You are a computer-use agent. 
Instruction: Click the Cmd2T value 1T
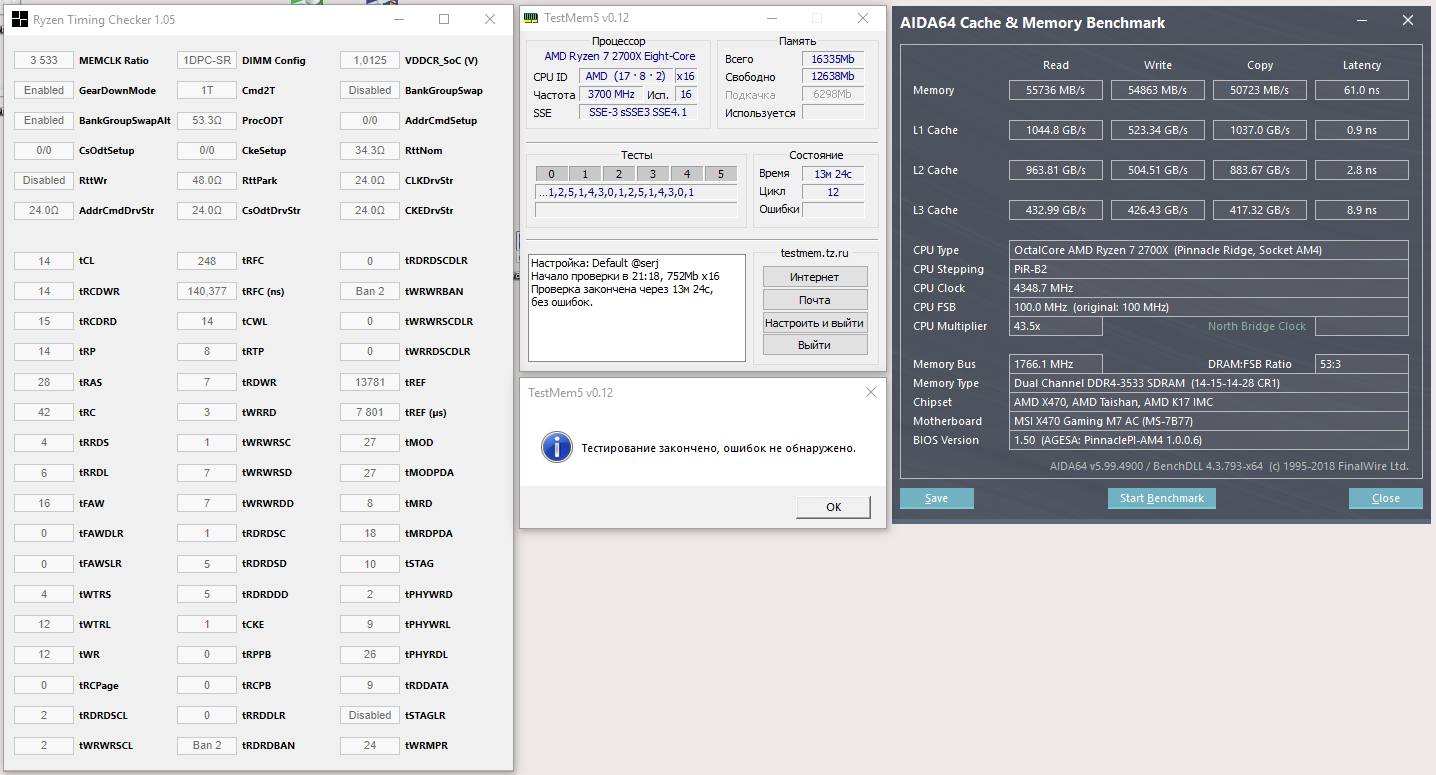[207, 90]
